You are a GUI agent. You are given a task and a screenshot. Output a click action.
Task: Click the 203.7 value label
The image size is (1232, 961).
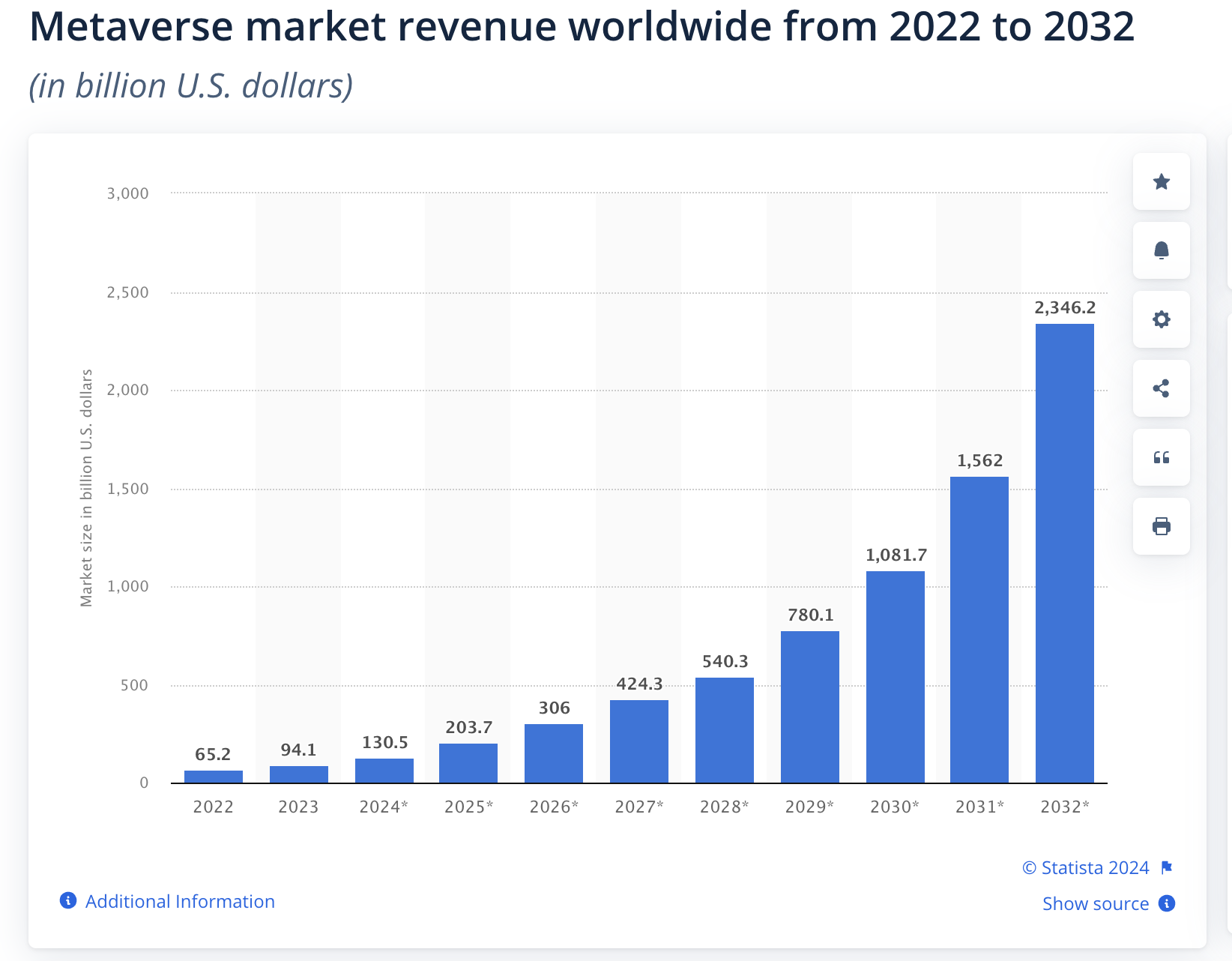469,727
